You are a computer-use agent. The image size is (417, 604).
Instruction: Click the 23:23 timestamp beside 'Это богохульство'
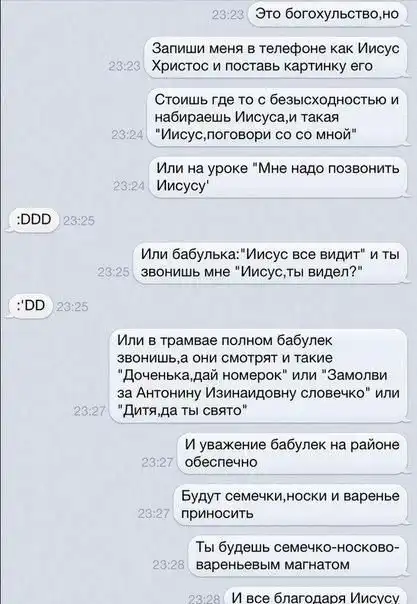[x=228, y=15]
